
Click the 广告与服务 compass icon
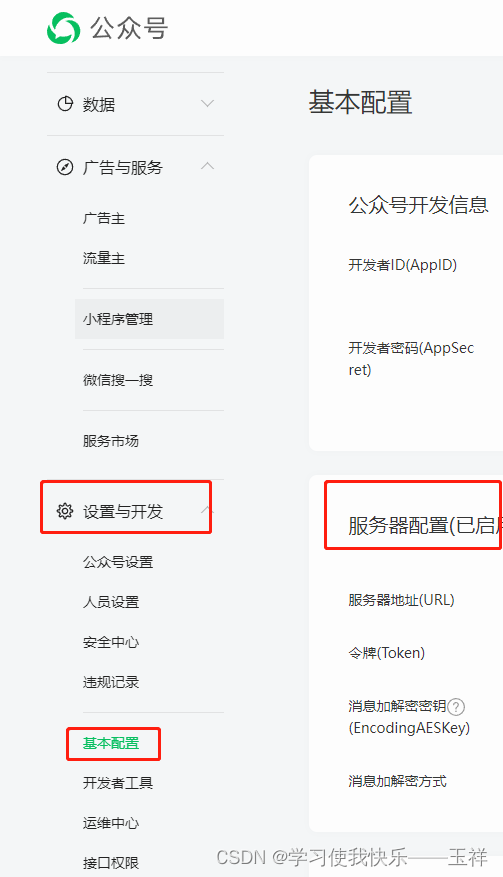tap(65, 167)
